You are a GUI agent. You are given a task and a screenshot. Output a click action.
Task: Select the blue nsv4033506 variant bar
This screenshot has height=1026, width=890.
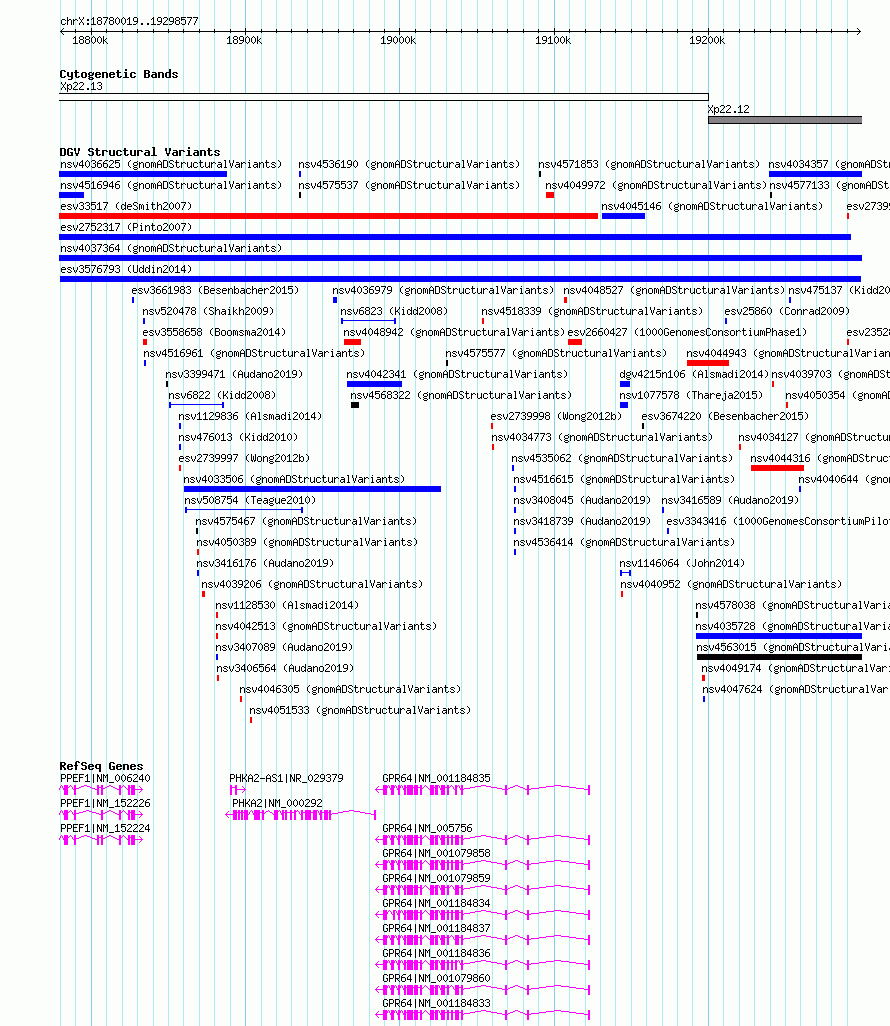312,489
